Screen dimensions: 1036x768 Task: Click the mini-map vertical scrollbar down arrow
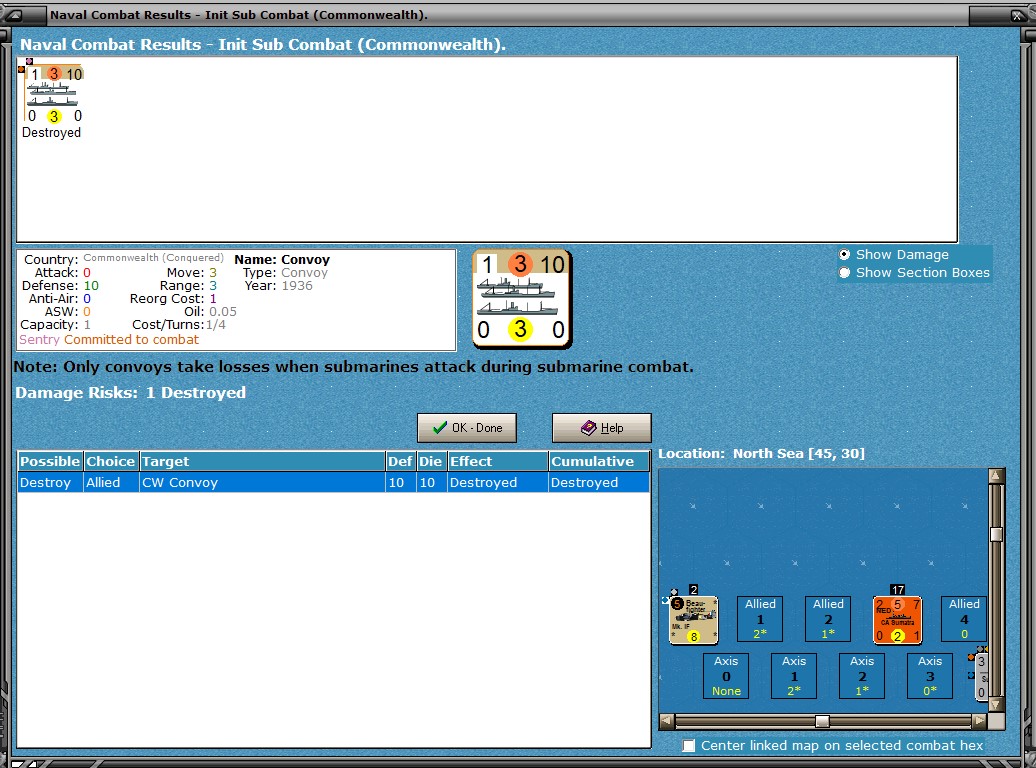pyautogui.click(x=996, y=705)
